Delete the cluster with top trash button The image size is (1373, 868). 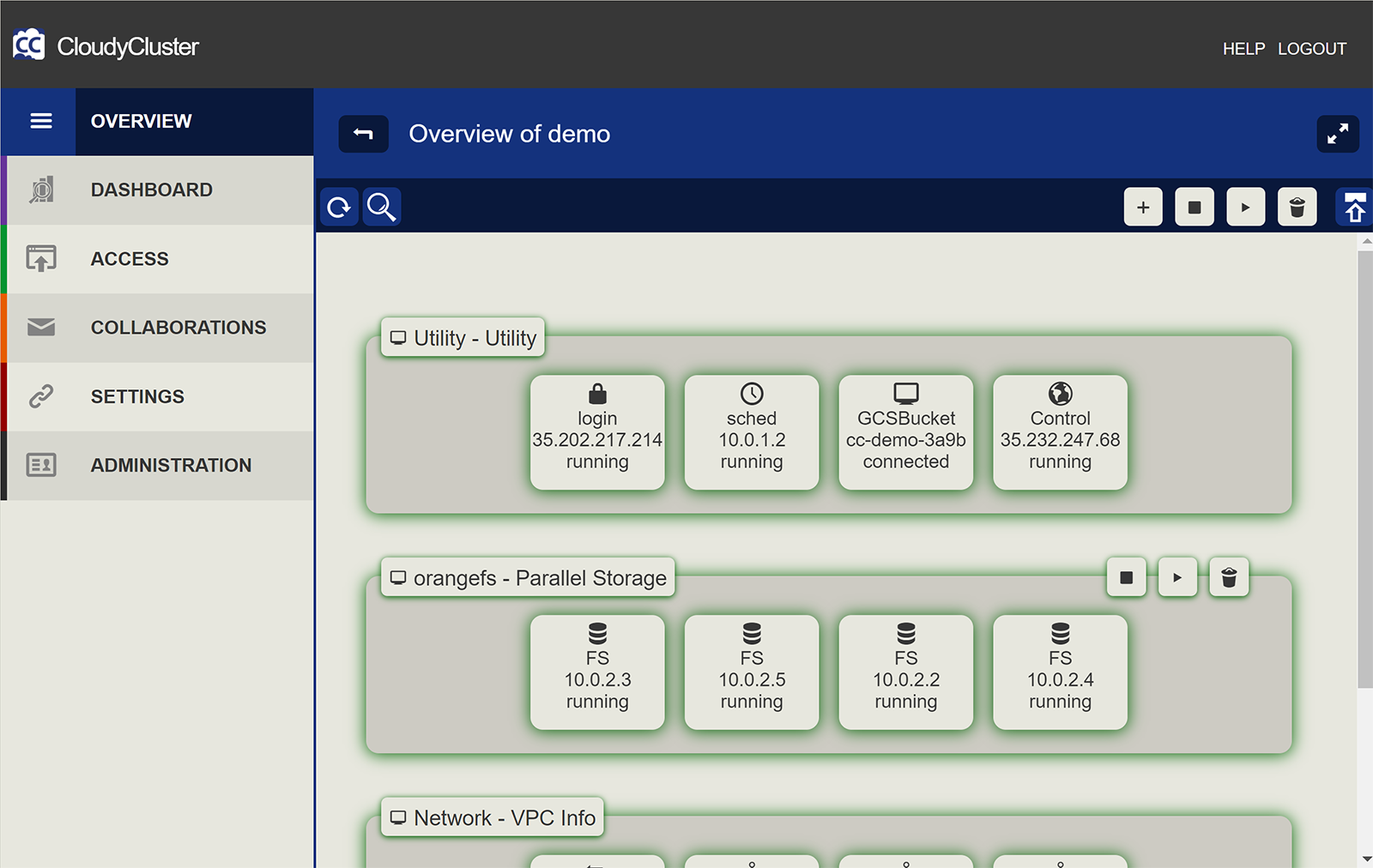1297,207
